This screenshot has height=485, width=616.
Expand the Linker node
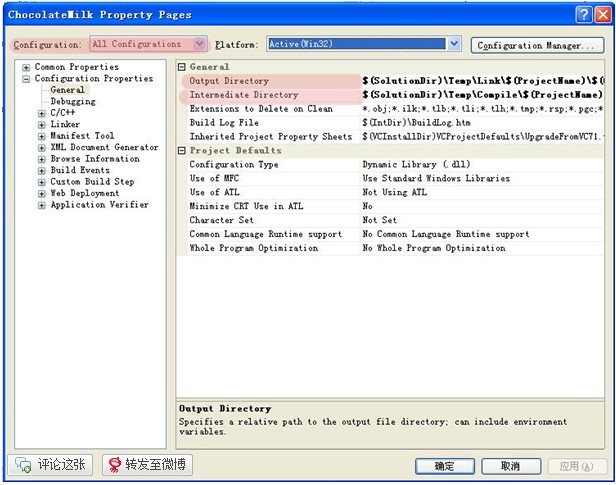(x=42, y=125)
